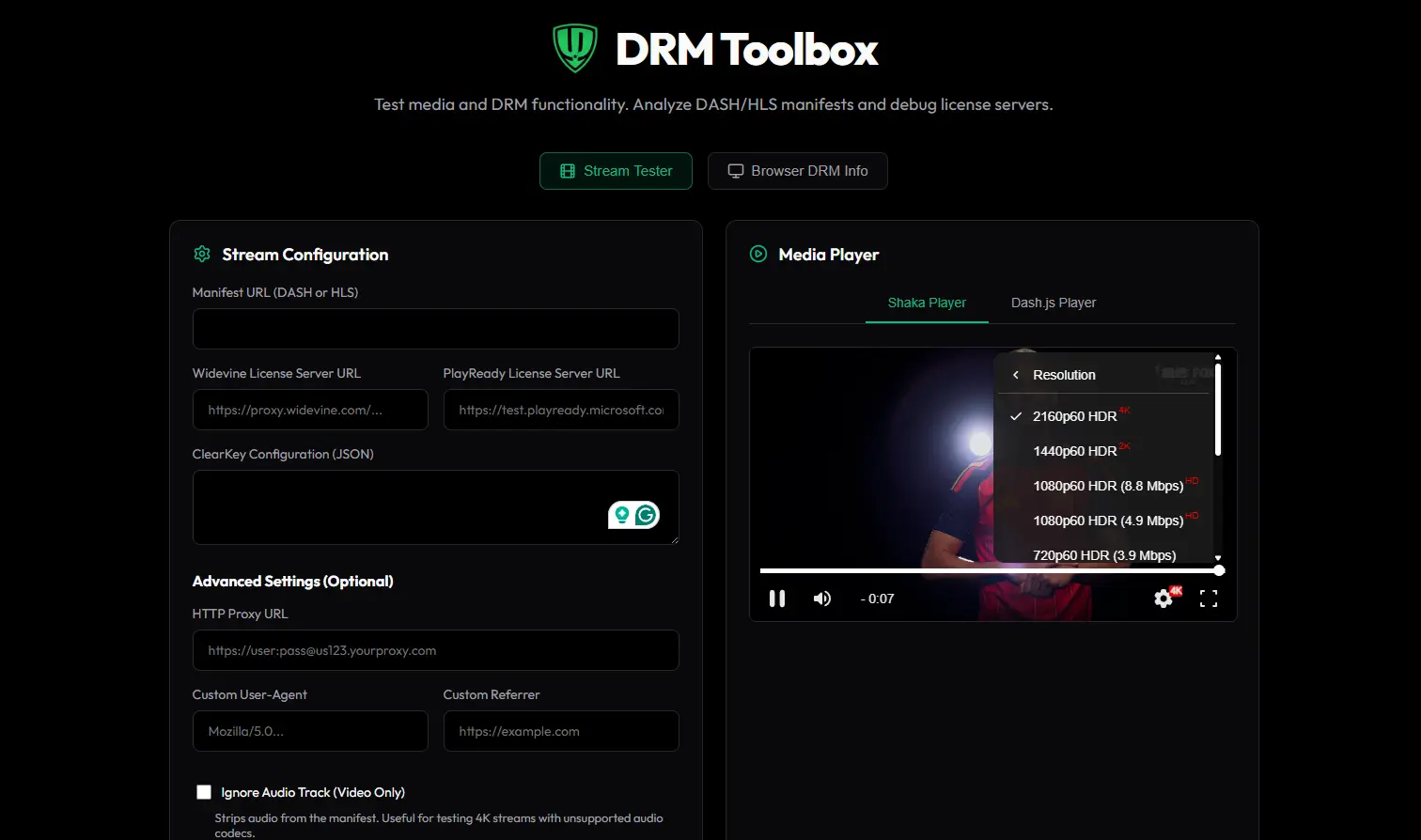This screenshot has height=840, width=1421.
Task: Click the Stream Tester button
Action: coord(616,171)
